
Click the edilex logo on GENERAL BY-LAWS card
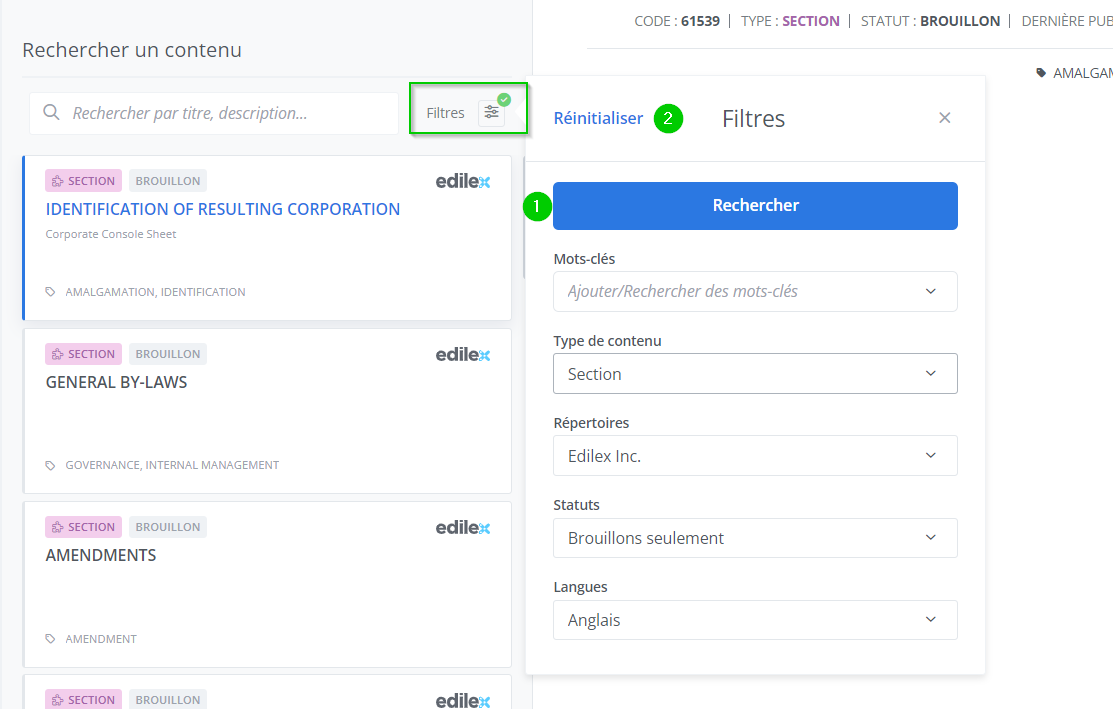[463, 355]
